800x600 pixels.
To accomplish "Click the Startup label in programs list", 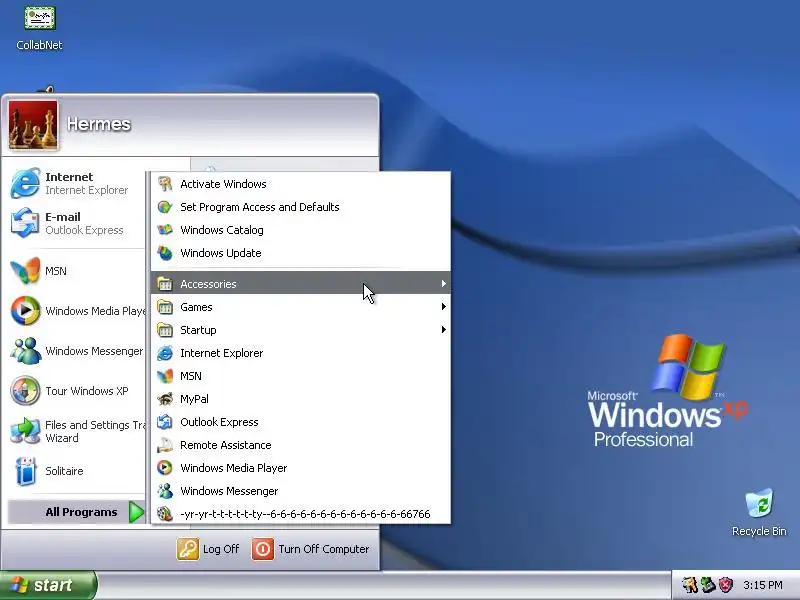I will pyautogui.click(x=198, y=330).
